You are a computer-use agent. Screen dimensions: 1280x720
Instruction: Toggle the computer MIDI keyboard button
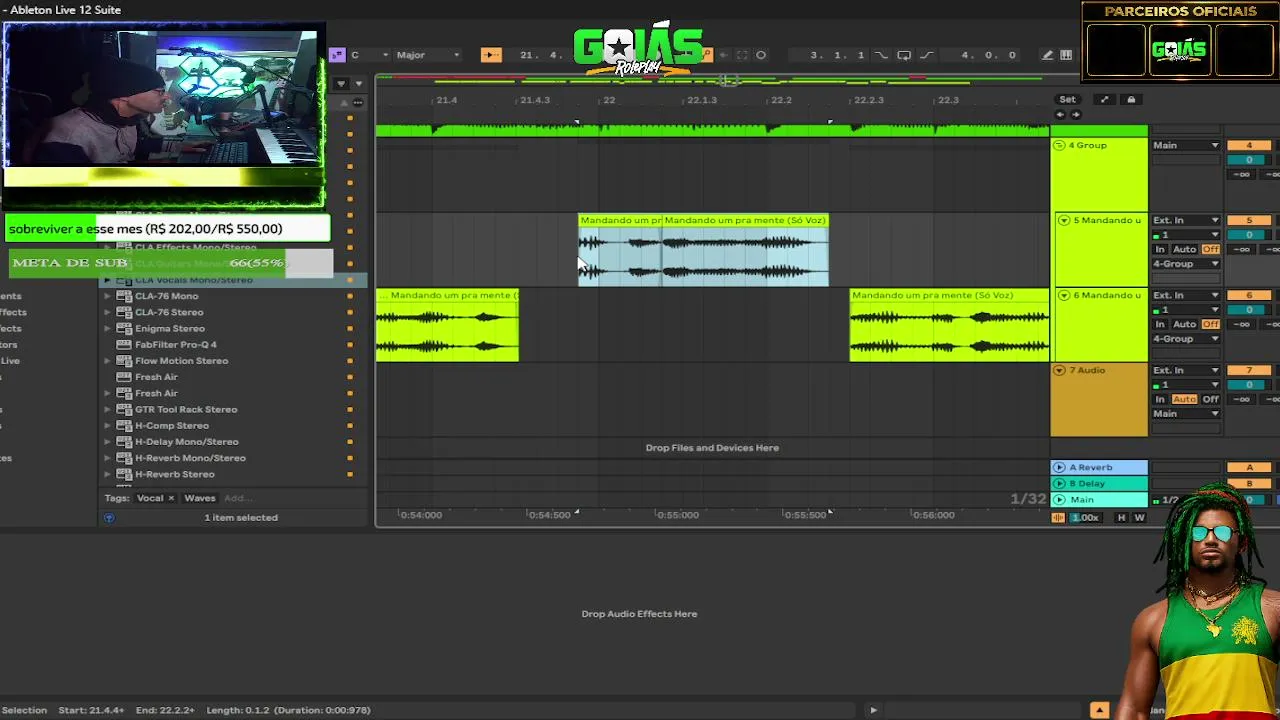click(1066, 55)
